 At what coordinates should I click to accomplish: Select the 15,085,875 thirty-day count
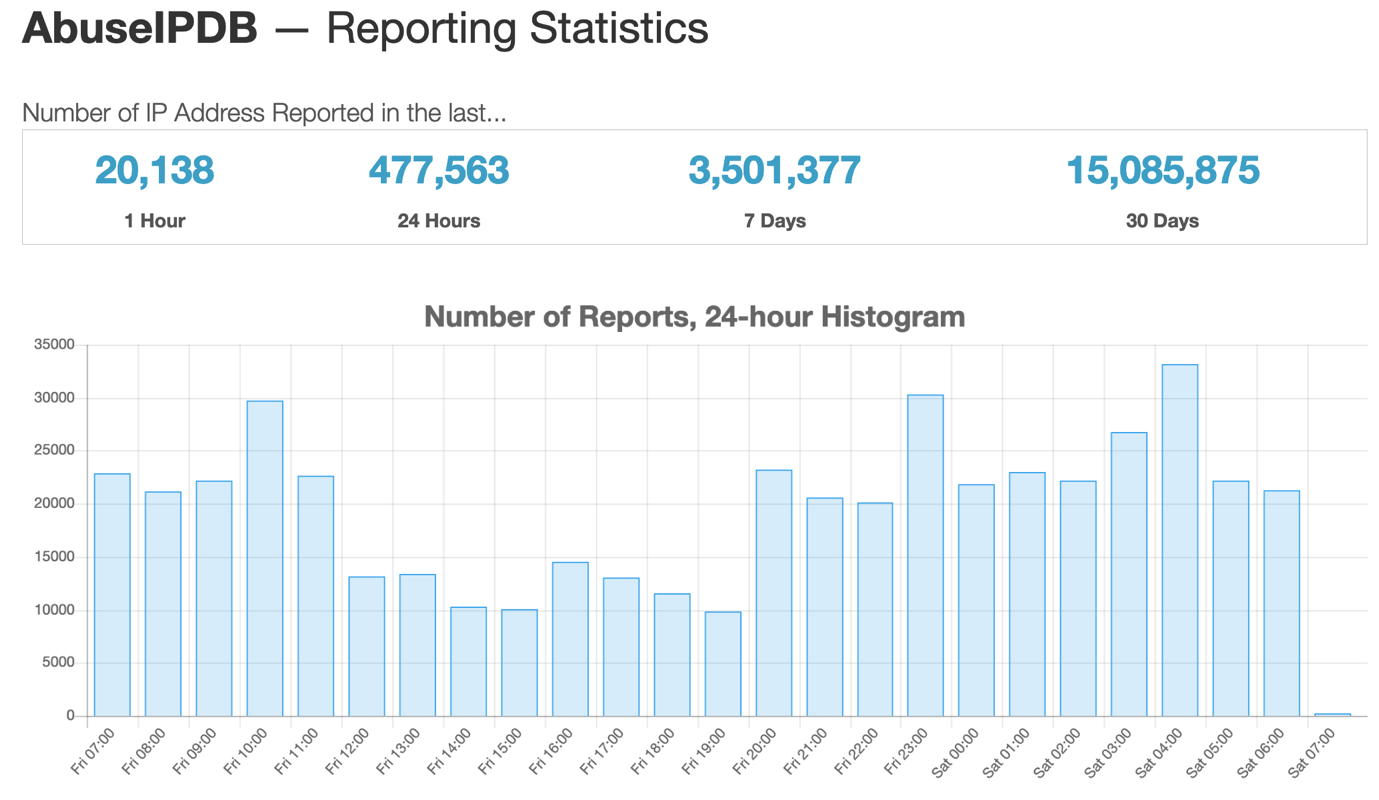pyautogui.click(x=1162, y=170)
